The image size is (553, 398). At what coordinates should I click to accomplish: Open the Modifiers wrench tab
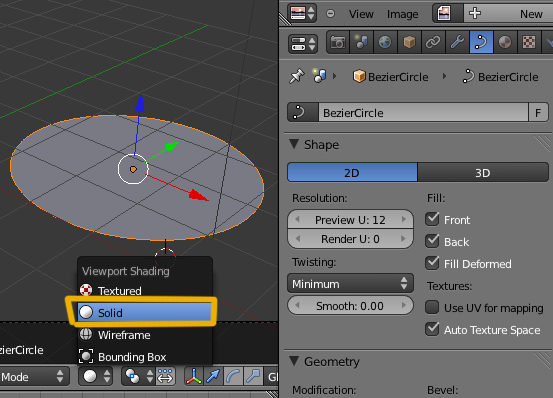457,43
